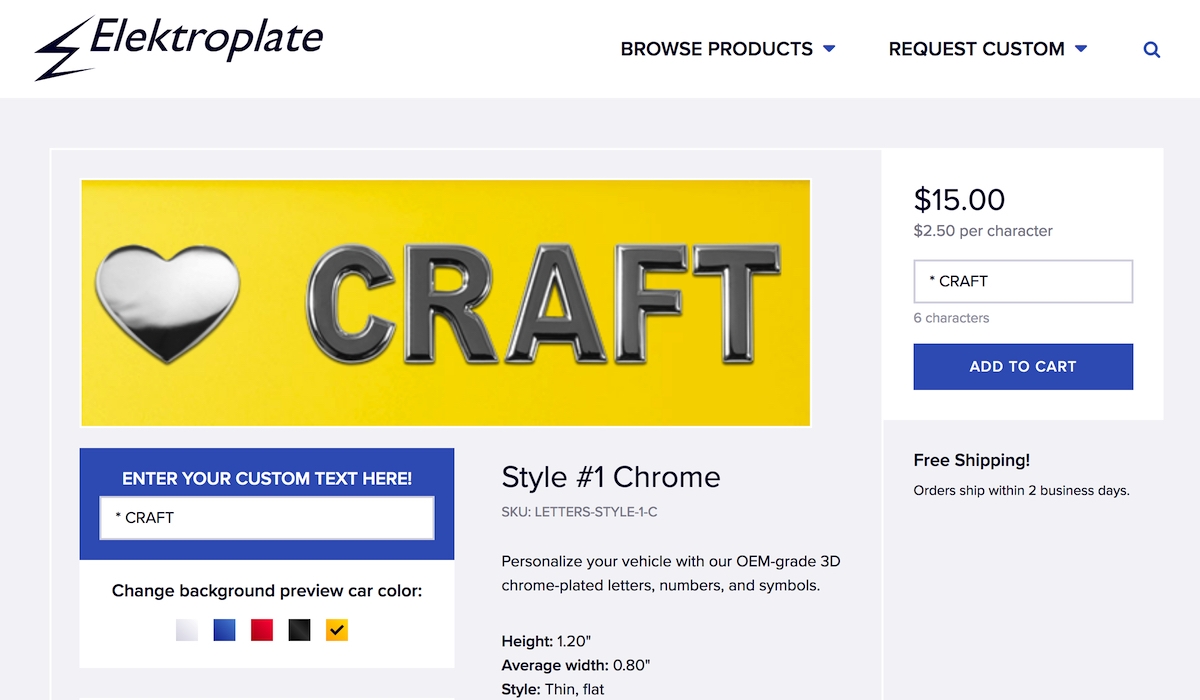Click the $15.00 price total
Viewport: 1200px width, 700px height.
click(x=959, y=200)
